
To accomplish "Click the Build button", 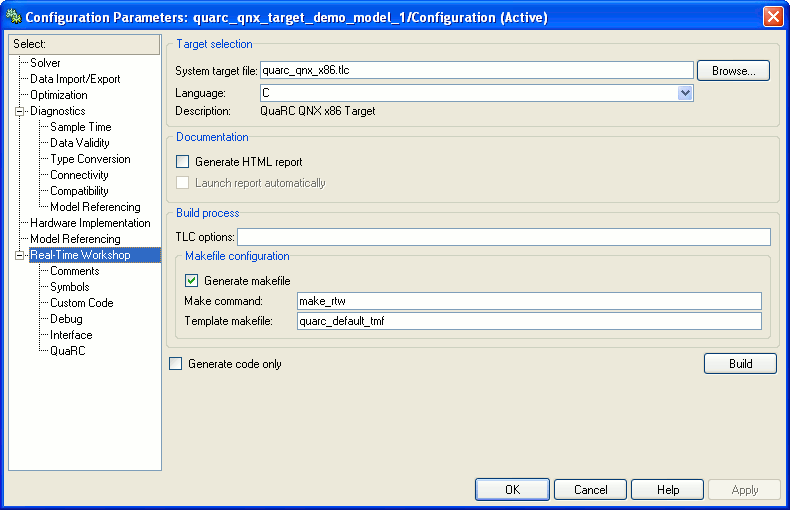I will [x=740, y=363].
